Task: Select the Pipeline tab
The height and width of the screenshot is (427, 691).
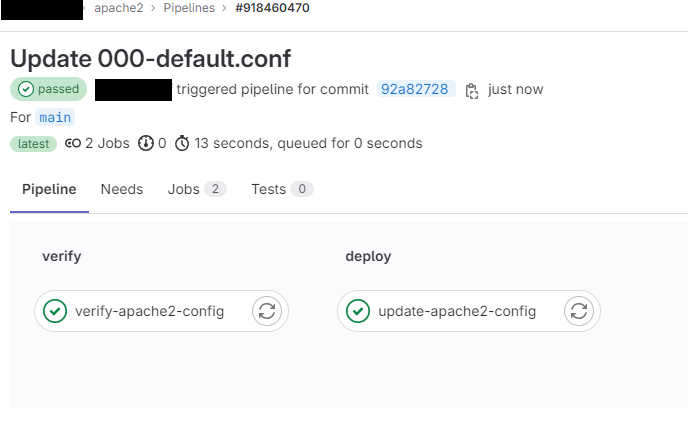Action: pyautogui.click(x=49, y=189)
